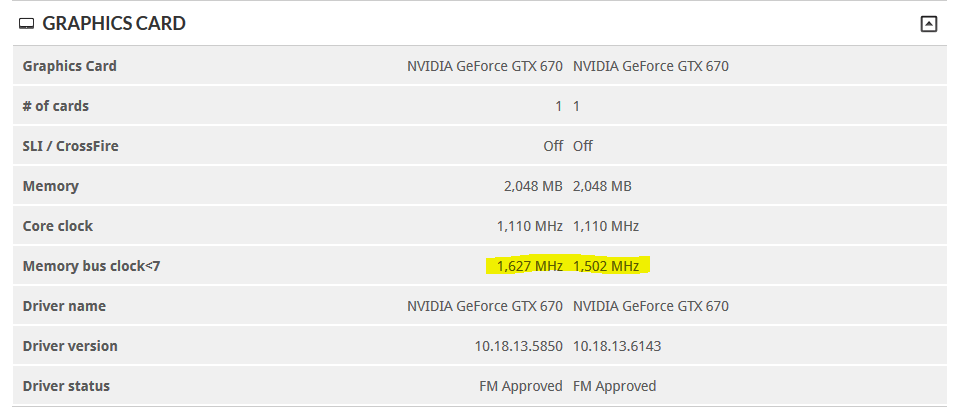Collapse the Graphics Card section arrow

tap(929, 24)
